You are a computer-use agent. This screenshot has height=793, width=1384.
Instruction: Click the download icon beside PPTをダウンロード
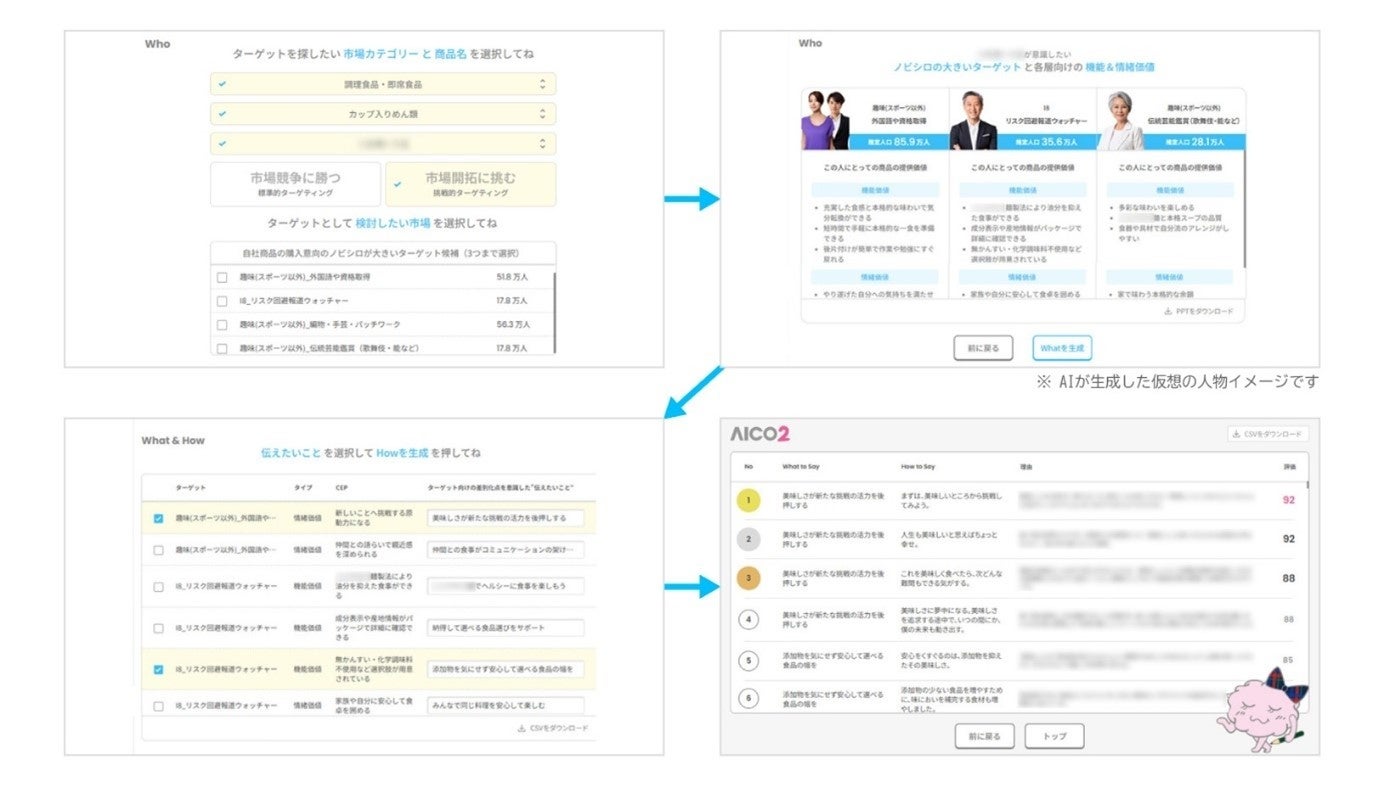[x=1168, y=311]
